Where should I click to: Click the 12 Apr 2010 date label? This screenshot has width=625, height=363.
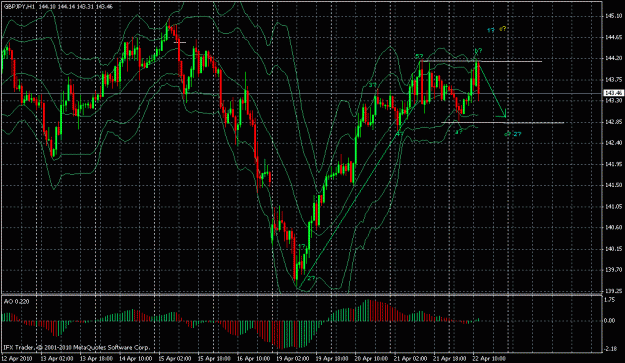tap(18, 358)
